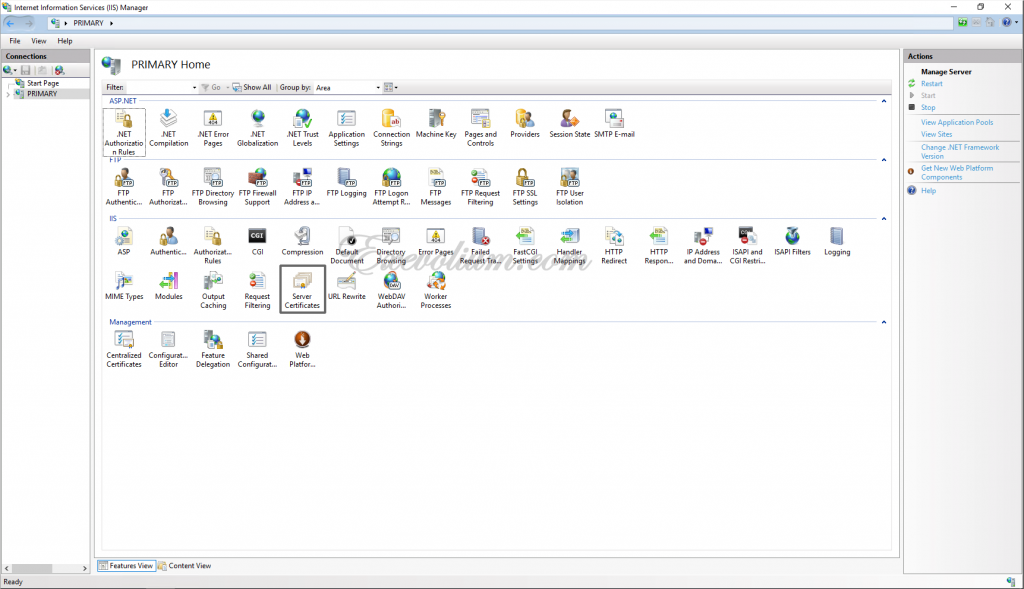Screen dimensions: 1024x589
Task: Collapse the ASP.NET group
Action: click(884, 101)
